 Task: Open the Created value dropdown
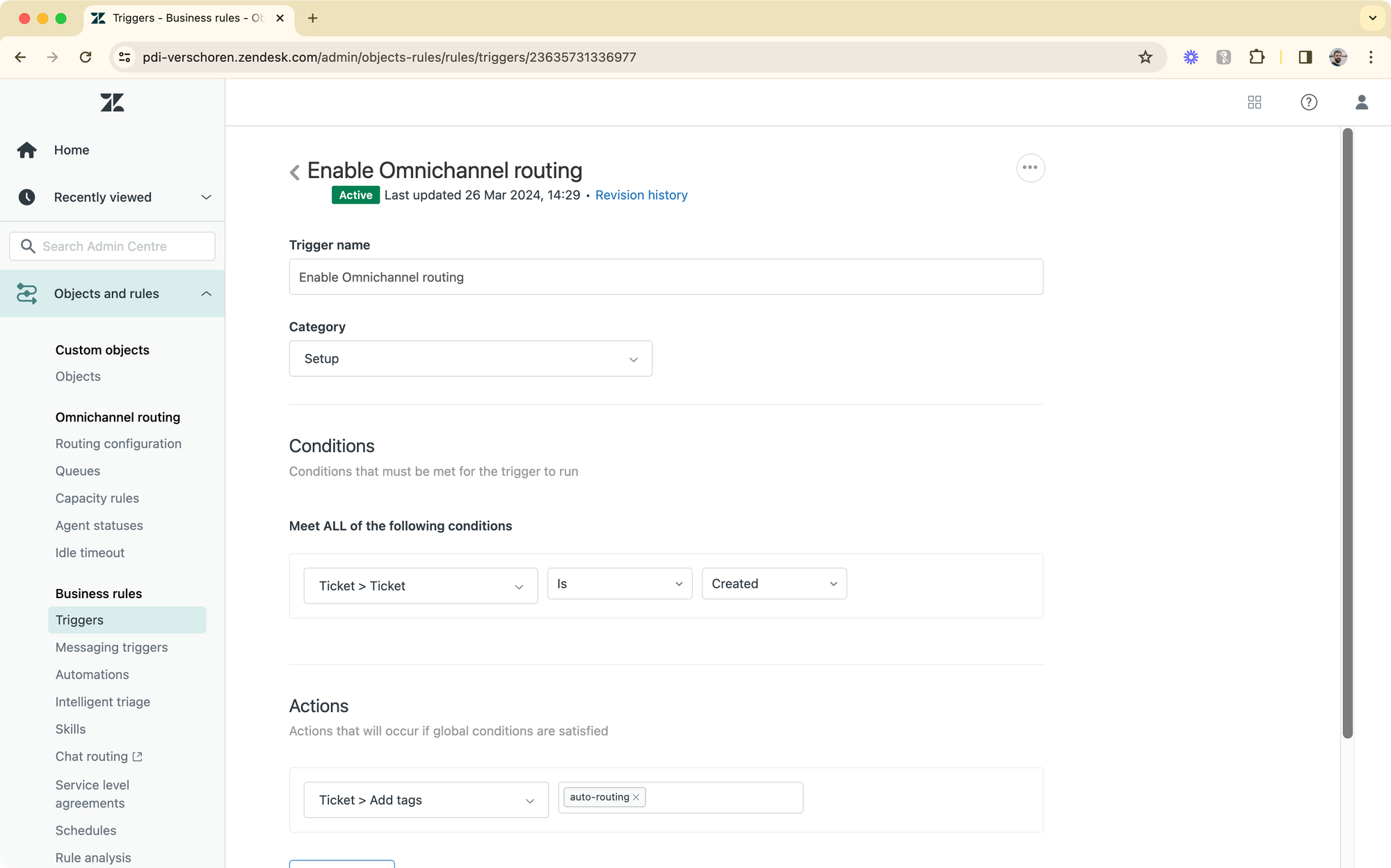click(773, 584)
